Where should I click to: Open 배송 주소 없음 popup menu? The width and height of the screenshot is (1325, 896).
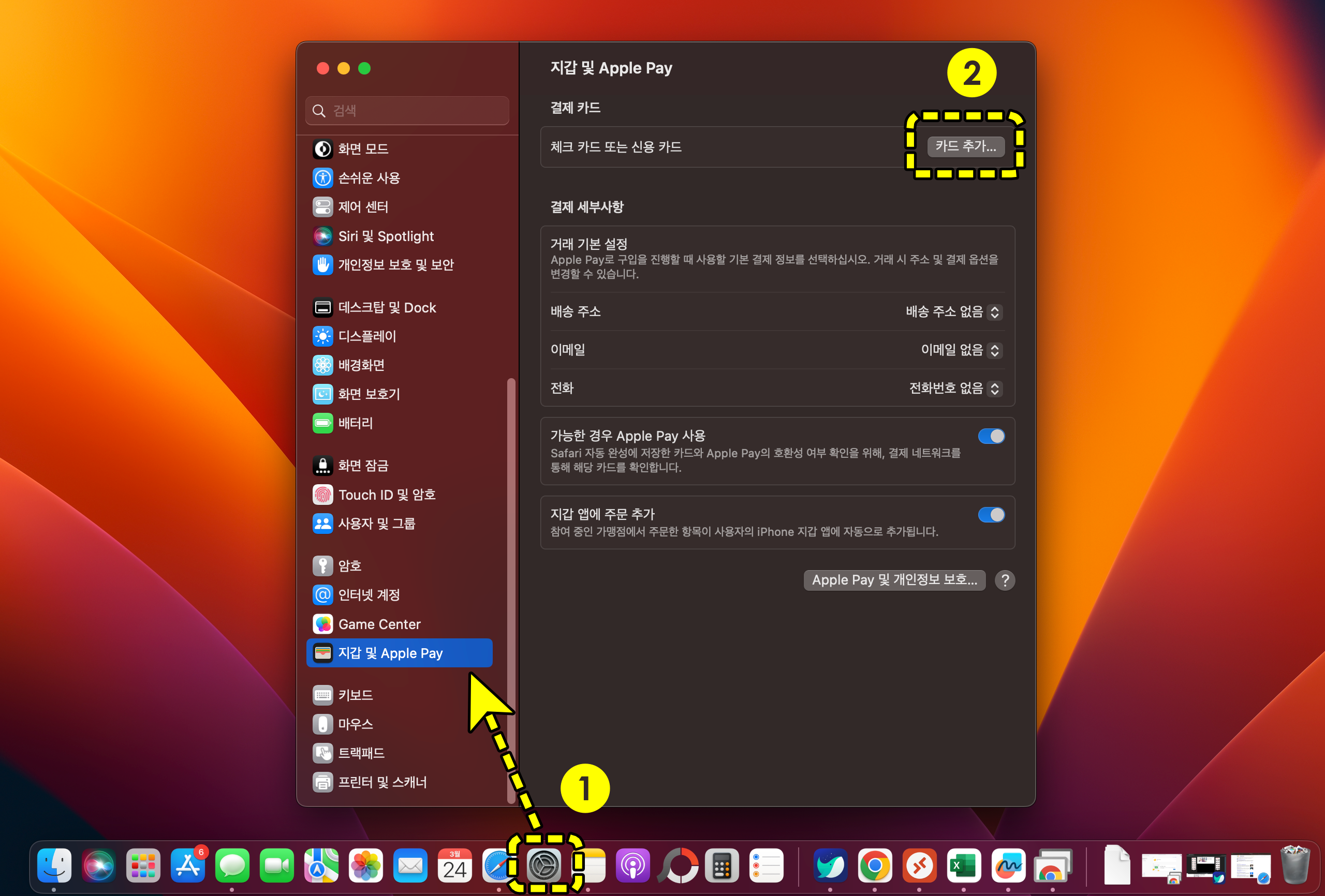953,312
